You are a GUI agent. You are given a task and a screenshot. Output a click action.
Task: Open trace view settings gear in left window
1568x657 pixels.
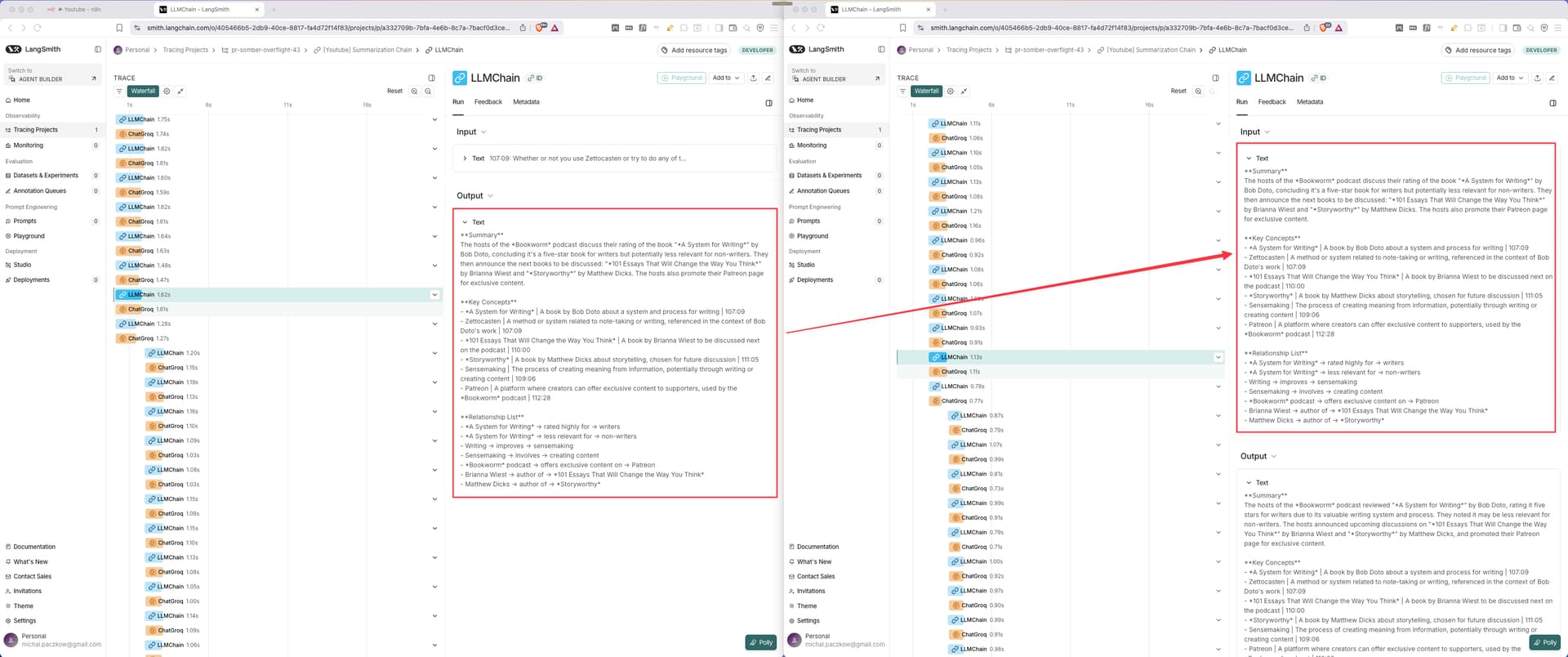(167, 91)
